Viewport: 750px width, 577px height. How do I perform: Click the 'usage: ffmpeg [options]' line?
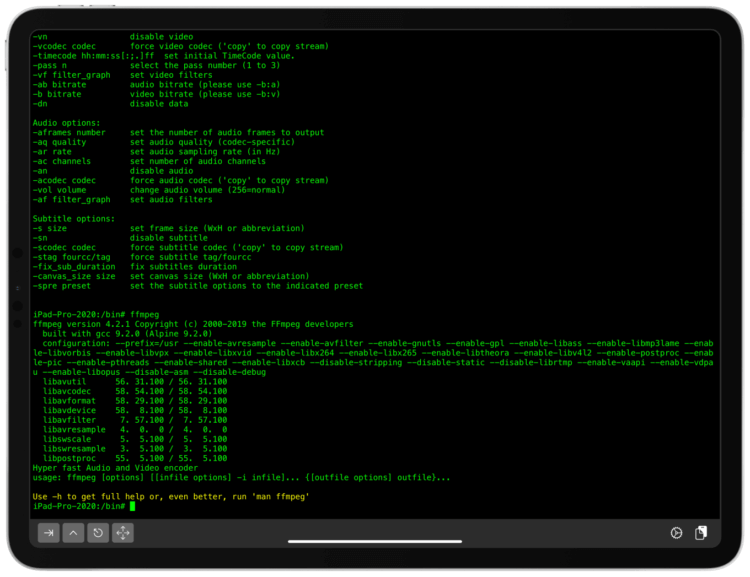coord(242,477)
